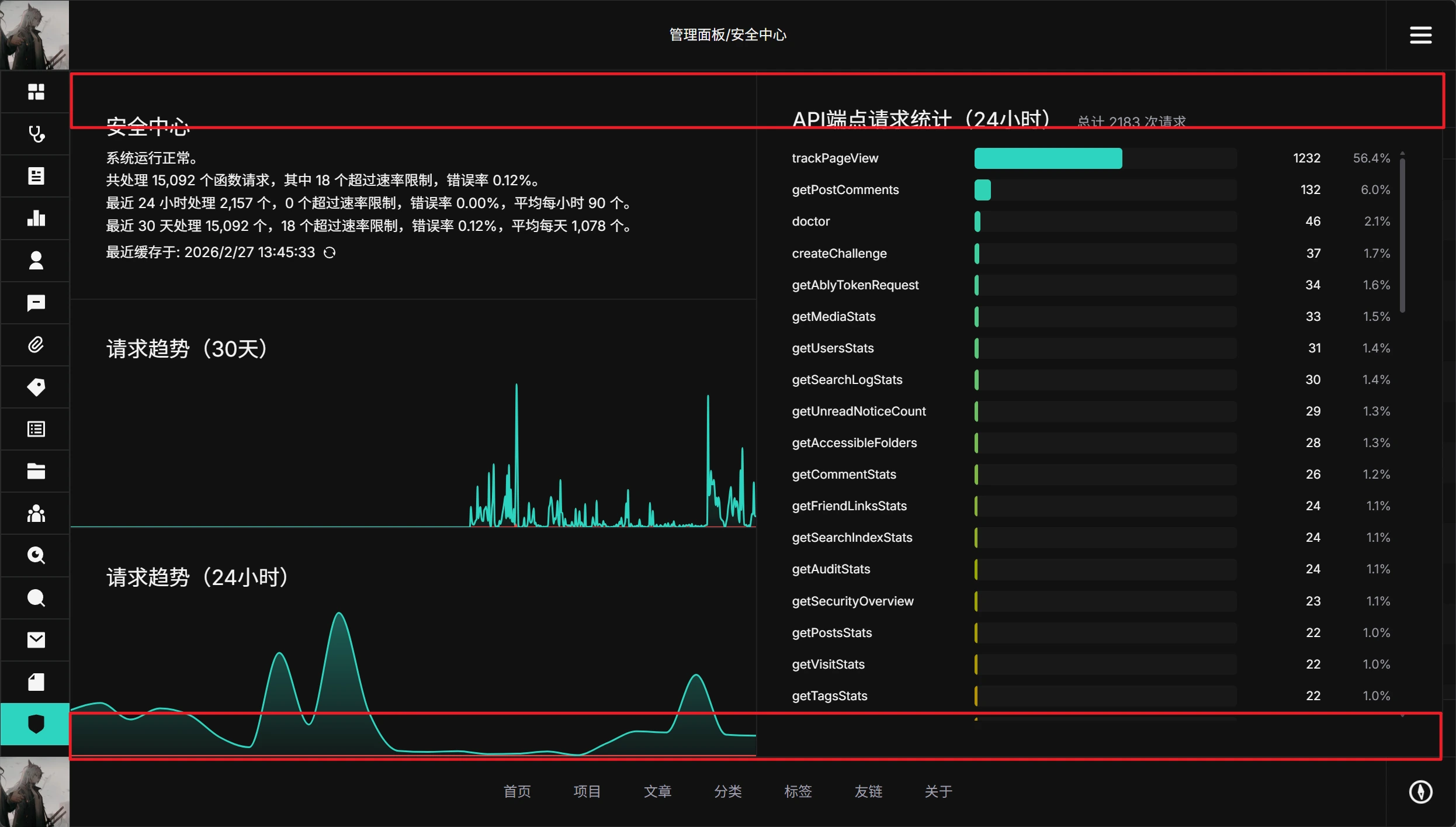Viewport: 1456px width, 827px height.
Task: Click the compass icon at bottom right
Action: click(1420, 792)
